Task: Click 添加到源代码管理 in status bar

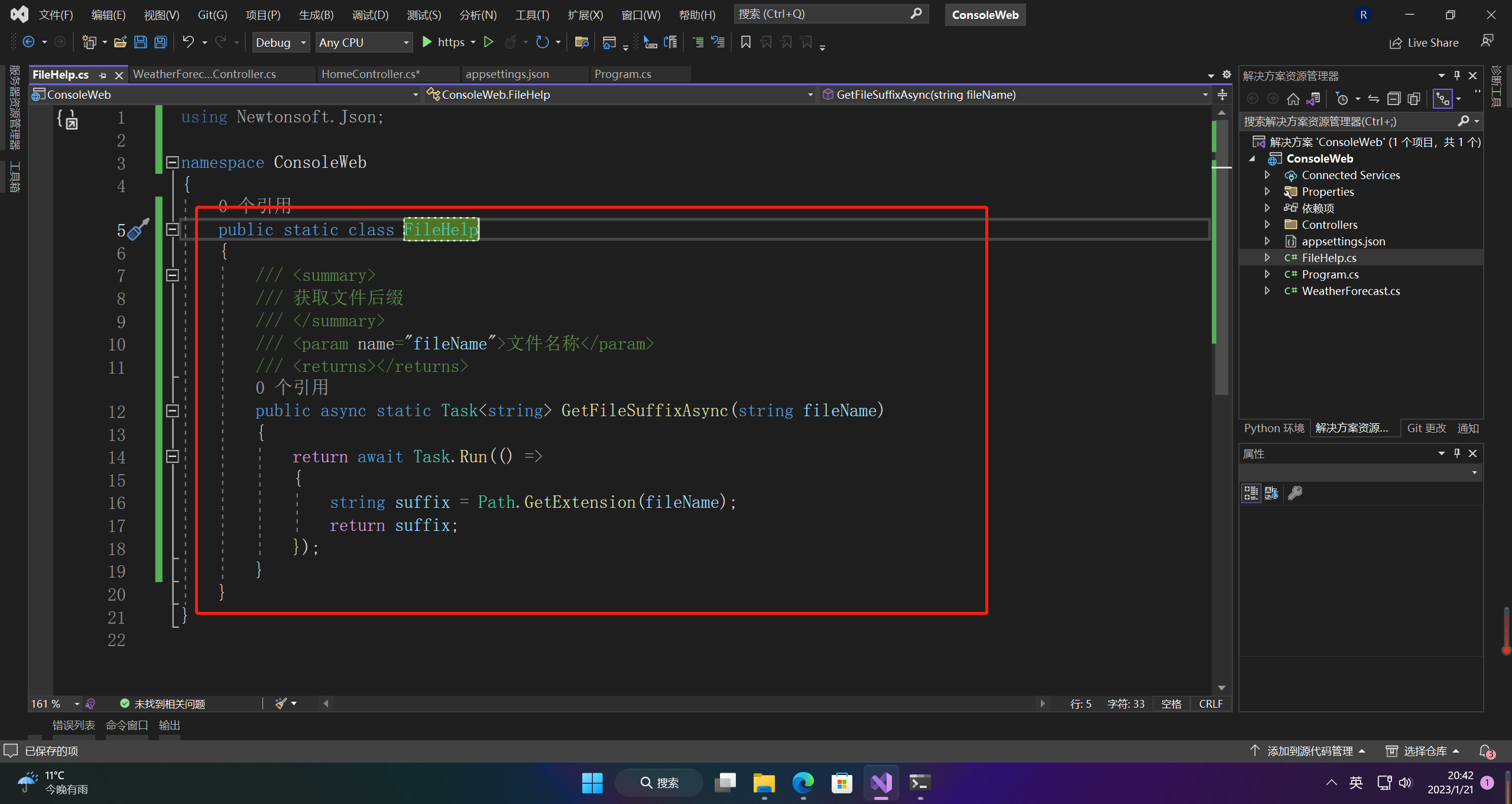Action: pos(1309,751)
